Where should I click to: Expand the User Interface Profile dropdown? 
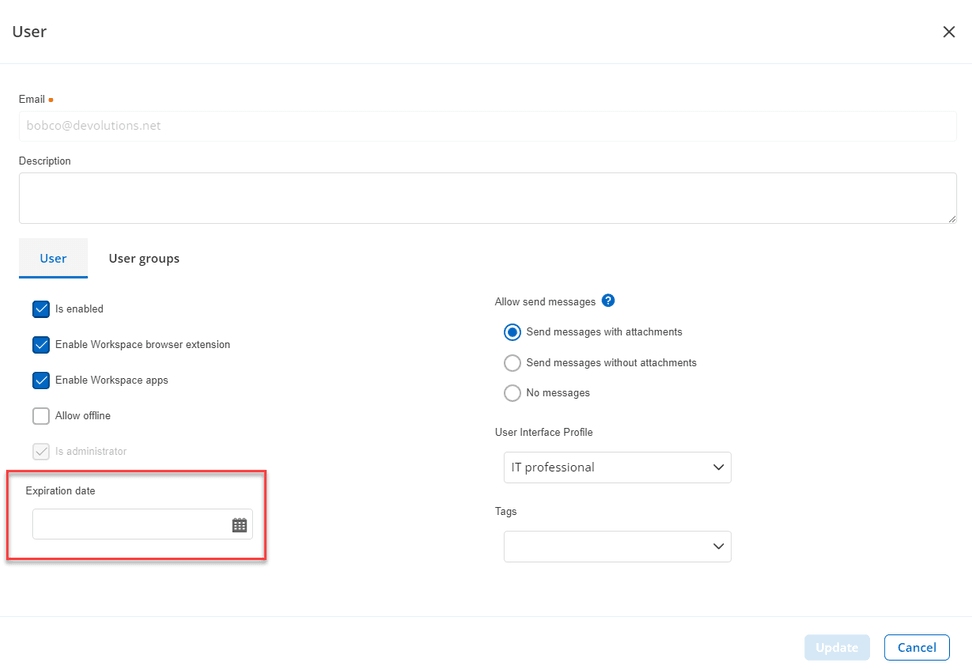[x=616, y=467]
